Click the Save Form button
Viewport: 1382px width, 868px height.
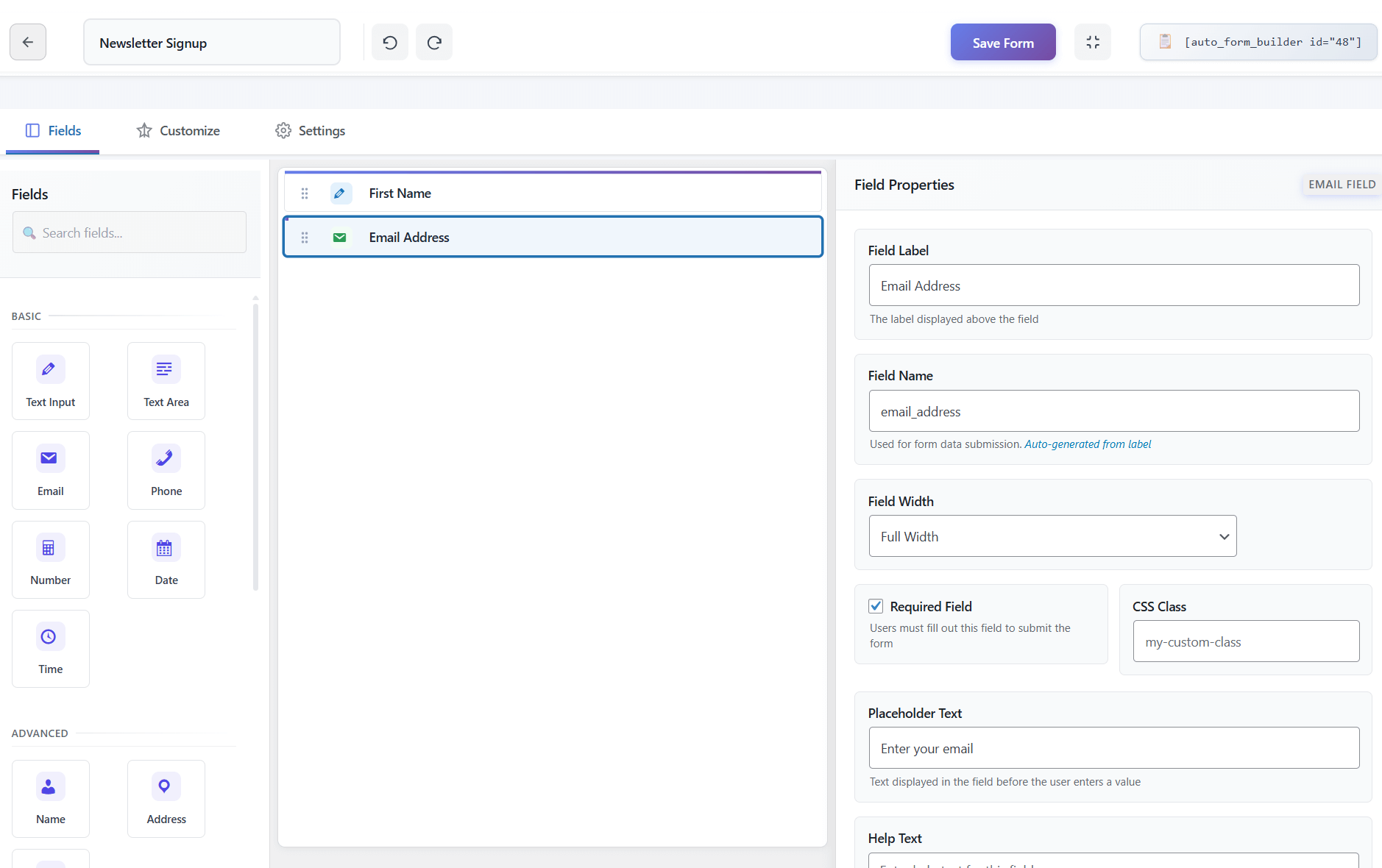(1002, 42)
